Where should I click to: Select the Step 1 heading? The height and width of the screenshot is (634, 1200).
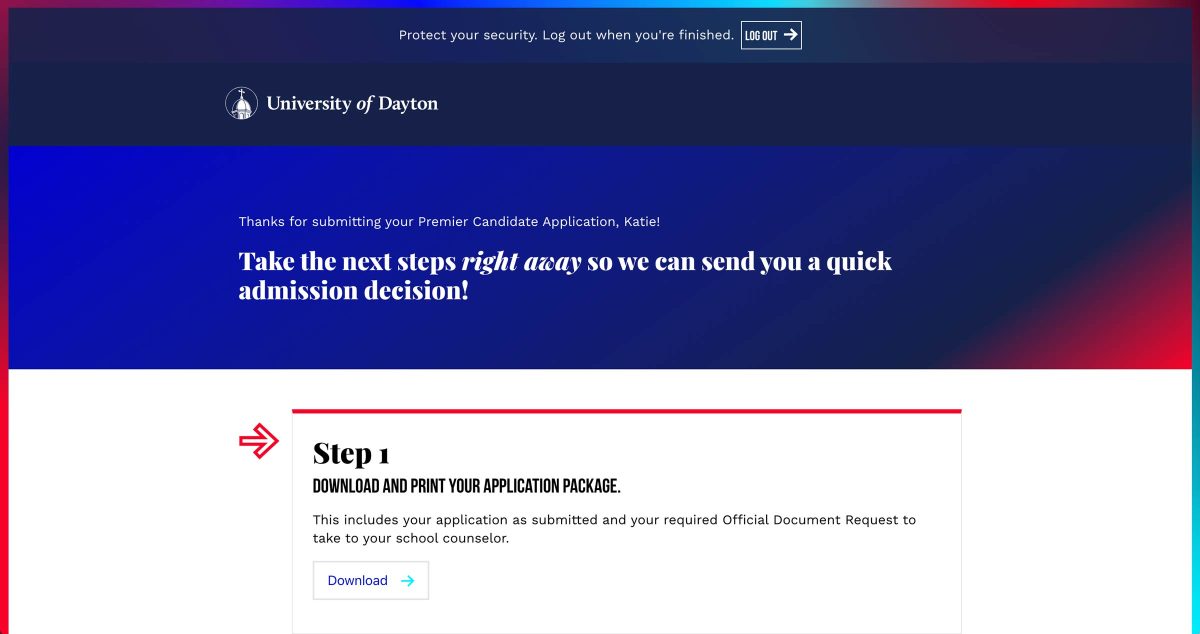pos(351,453)
